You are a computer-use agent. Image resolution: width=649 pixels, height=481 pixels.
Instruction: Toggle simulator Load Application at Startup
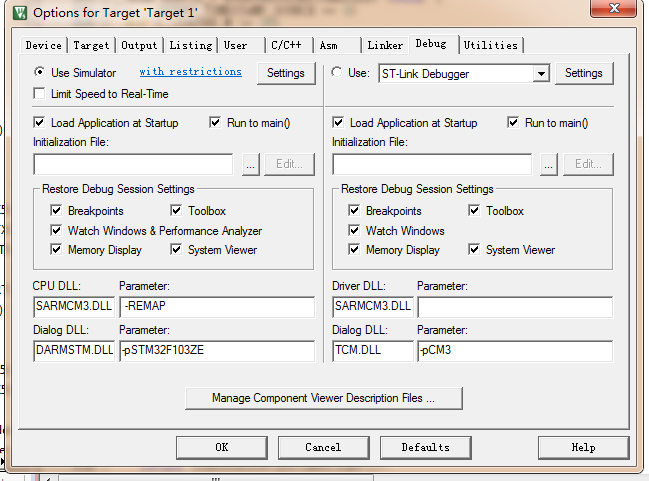(x=39, y=123)
